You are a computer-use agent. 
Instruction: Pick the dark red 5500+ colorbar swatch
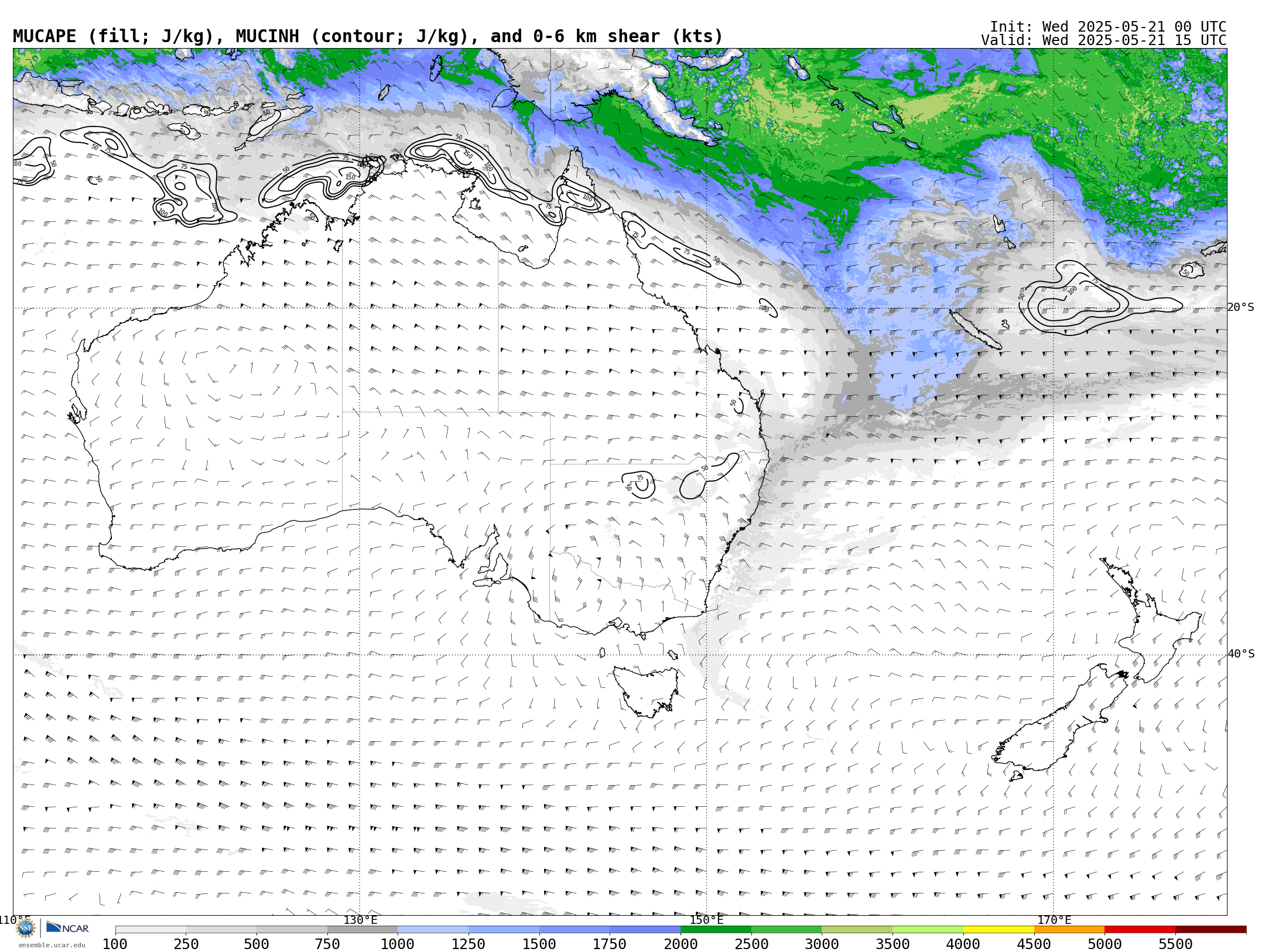1211,930
